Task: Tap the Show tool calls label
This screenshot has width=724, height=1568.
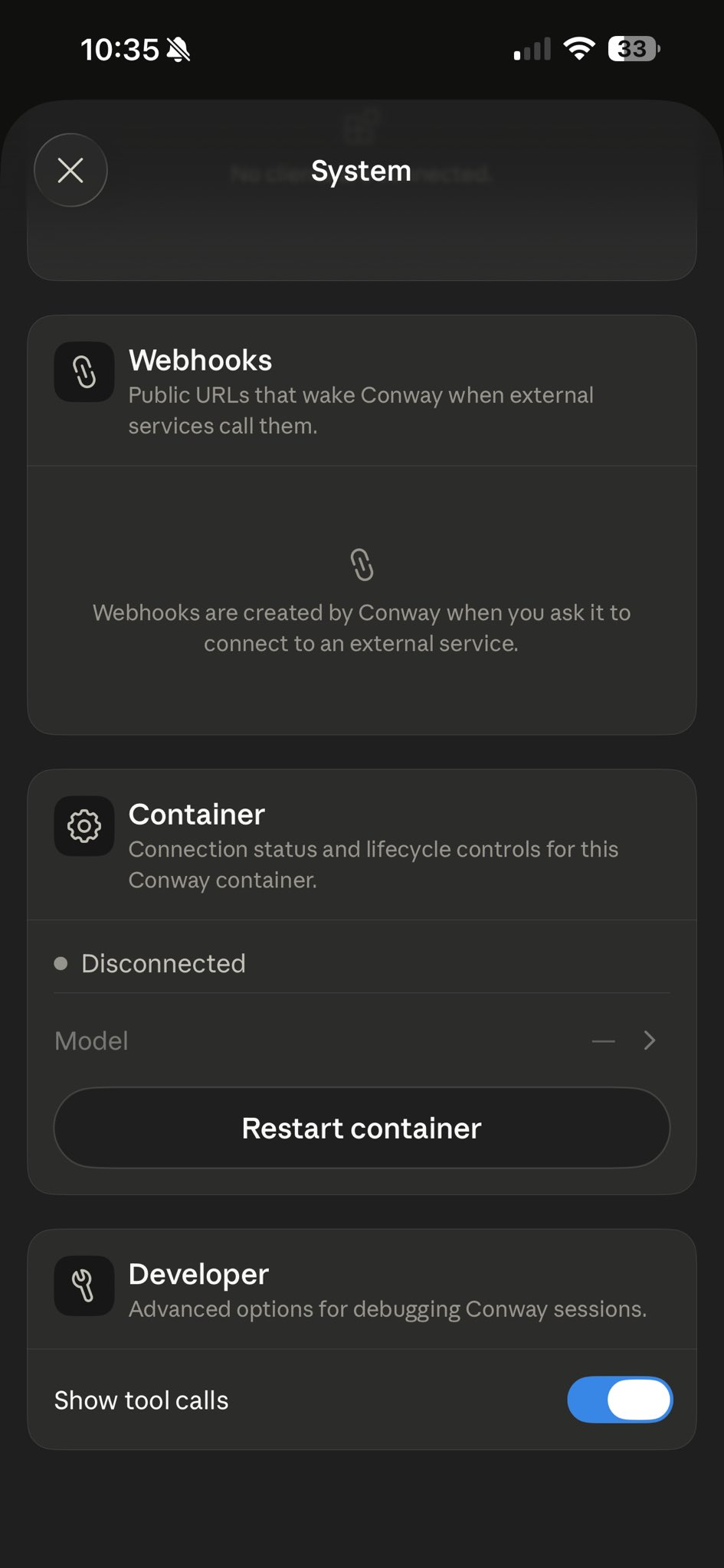Action: [141, 1400]
